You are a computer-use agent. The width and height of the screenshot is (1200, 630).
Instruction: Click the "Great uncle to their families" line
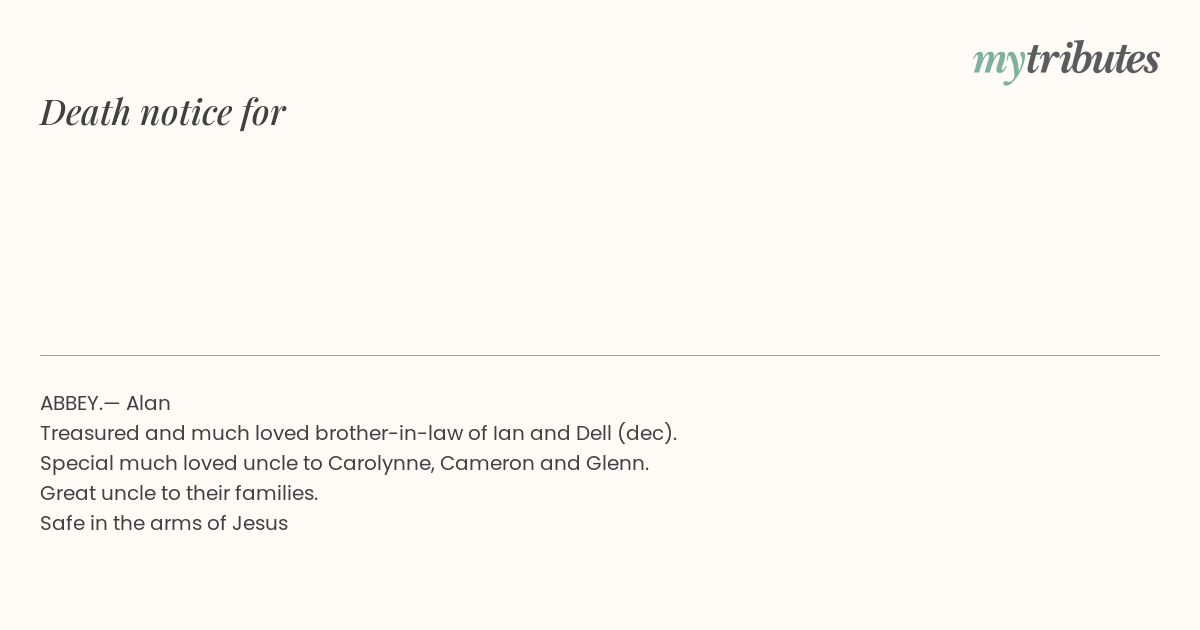179,493
